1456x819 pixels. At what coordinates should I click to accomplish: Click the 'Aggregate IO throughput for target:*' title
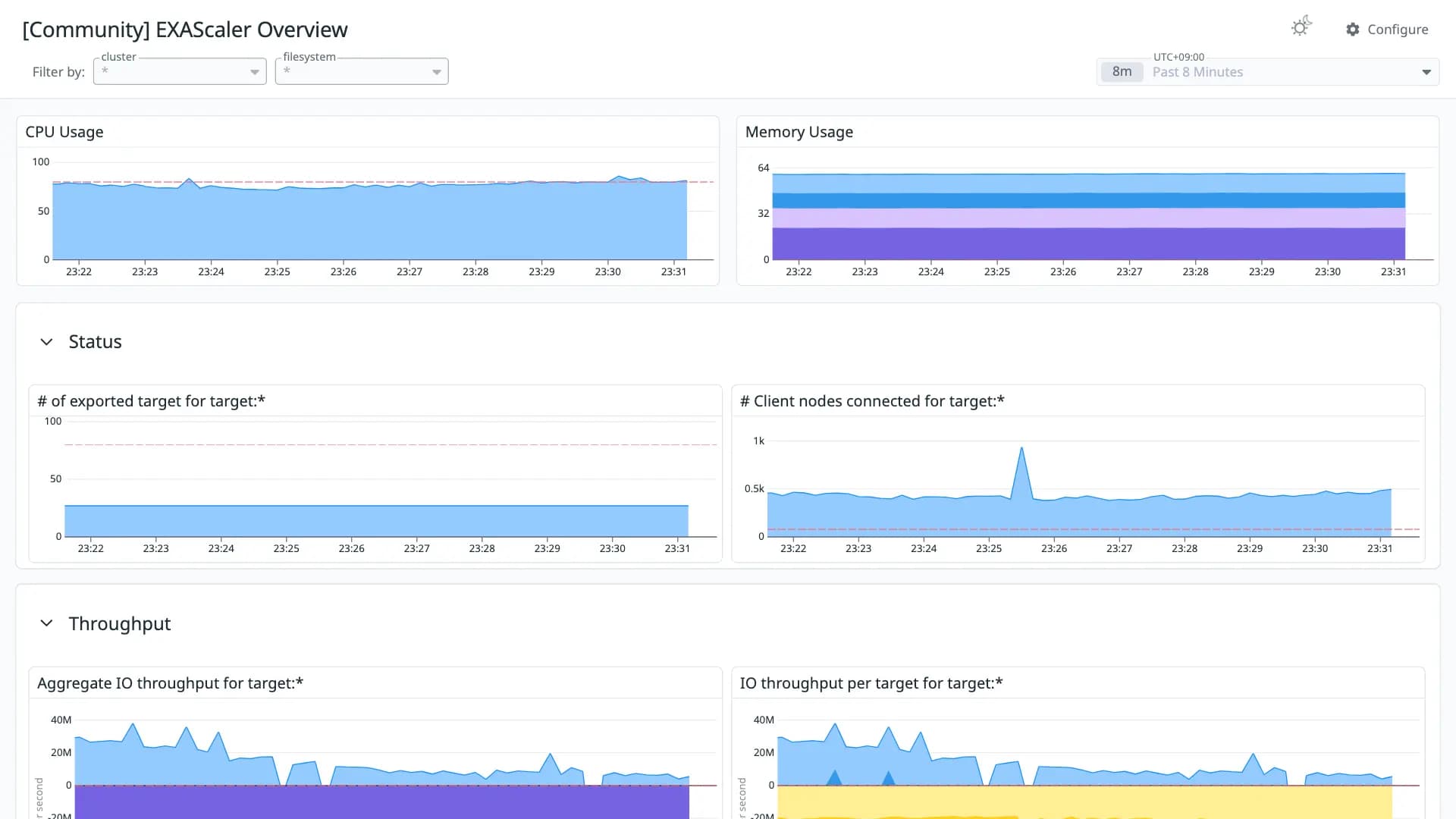171,683
